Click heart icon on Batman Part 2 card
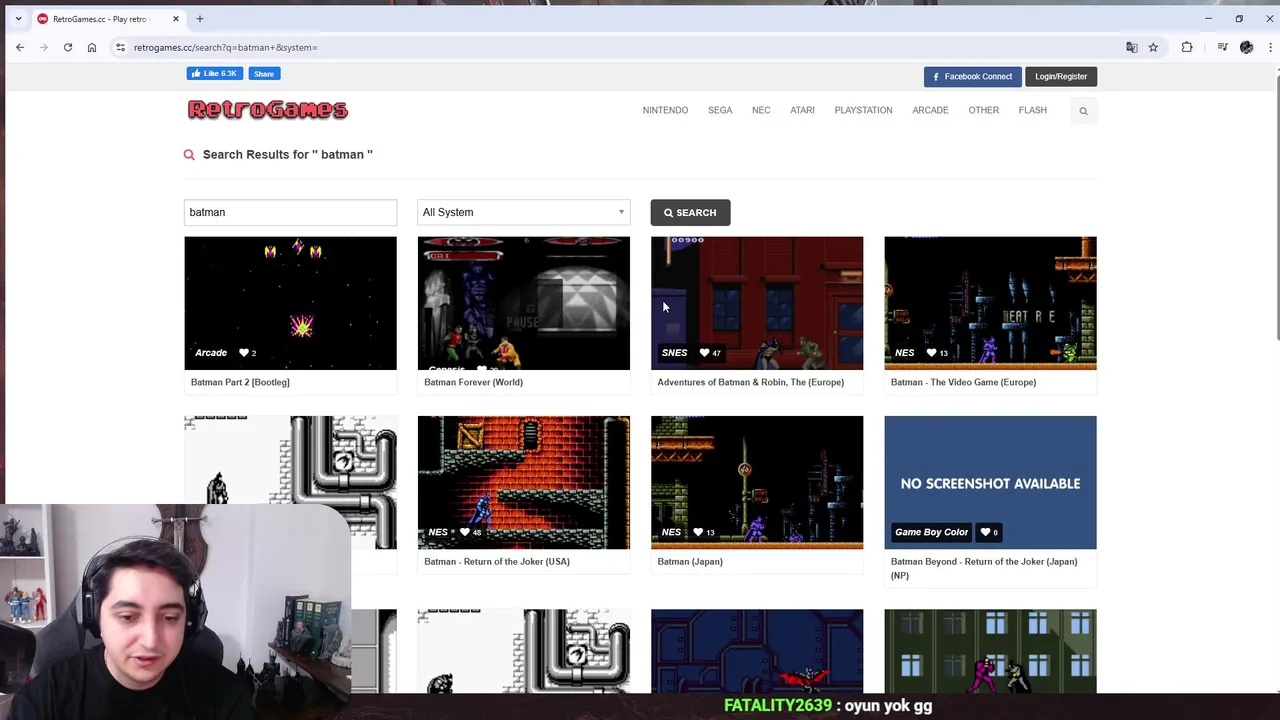The width and height of the screenshot is (1280, 720). [244, 353]
